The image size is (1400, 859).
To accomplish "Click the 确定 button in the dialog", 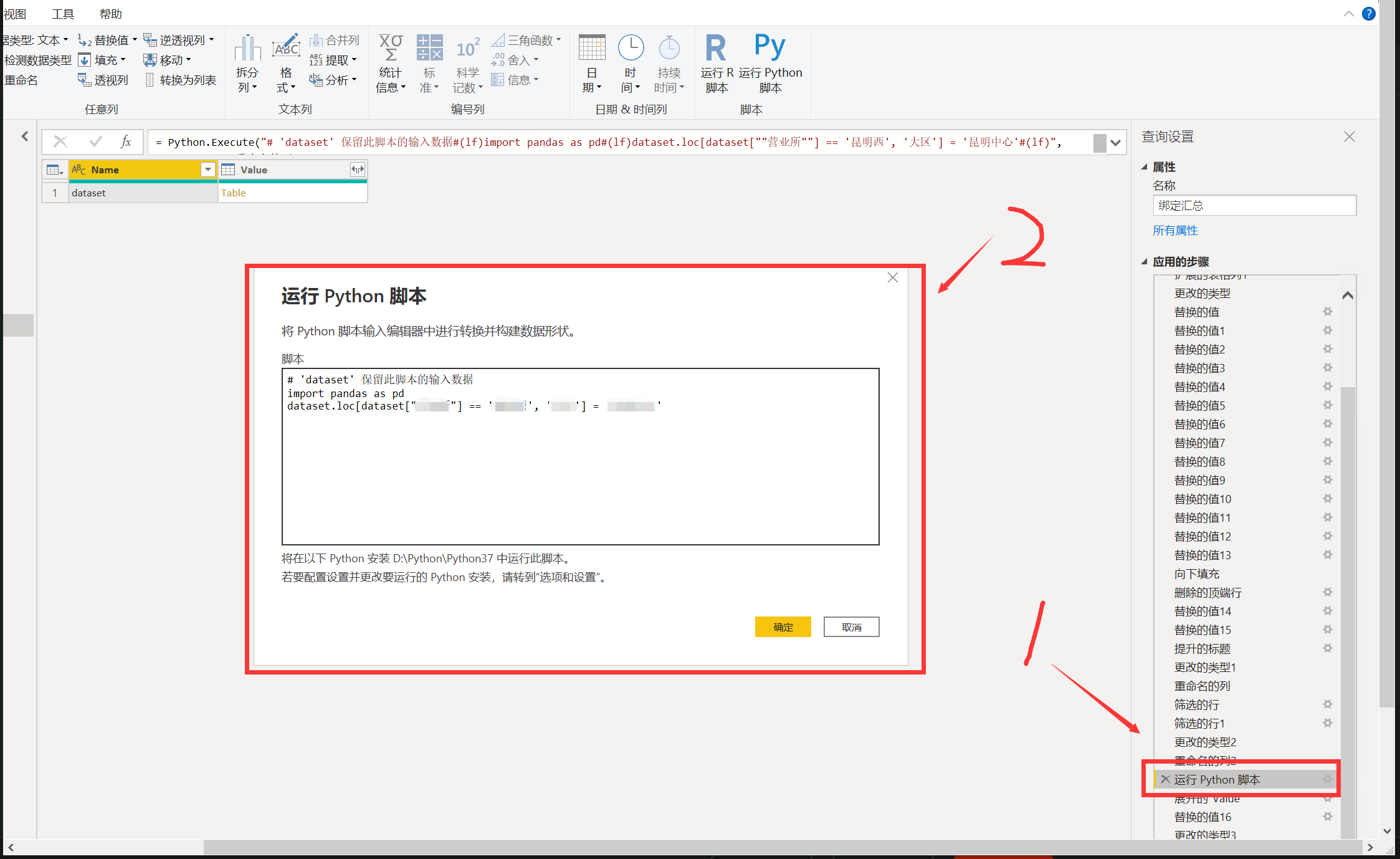I will pyautogui.click(x=783, y=627).
